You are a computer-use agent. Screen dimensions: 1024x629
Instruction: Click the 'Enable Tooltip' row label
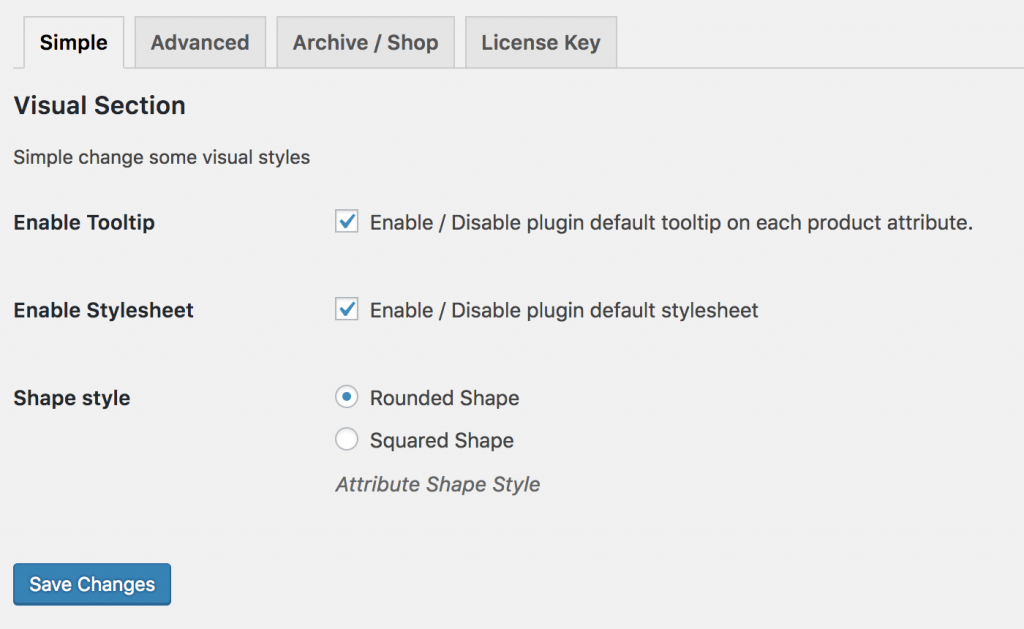84,222
